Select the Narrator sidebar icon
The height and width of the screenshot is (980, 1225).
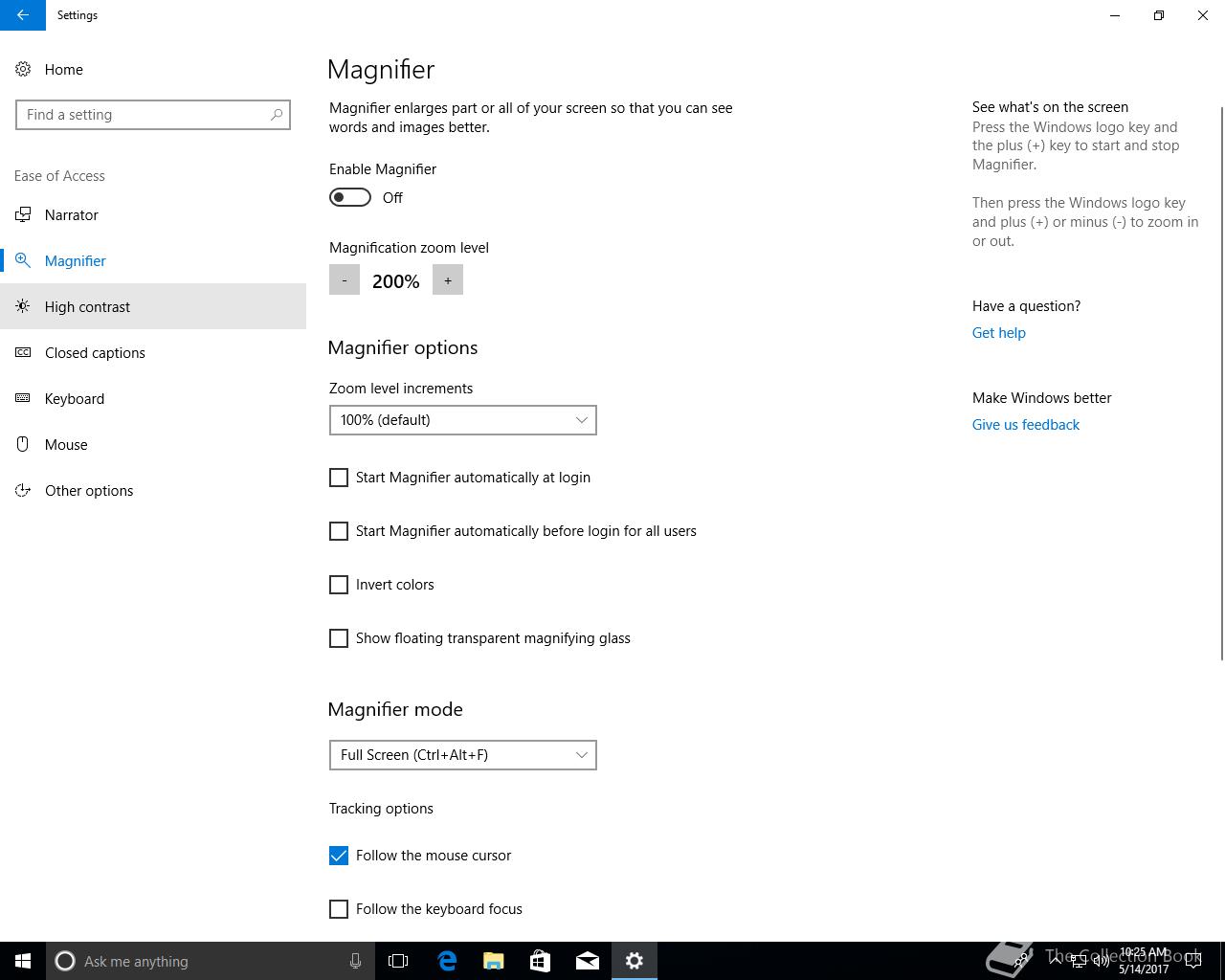[x=23, y=214]
